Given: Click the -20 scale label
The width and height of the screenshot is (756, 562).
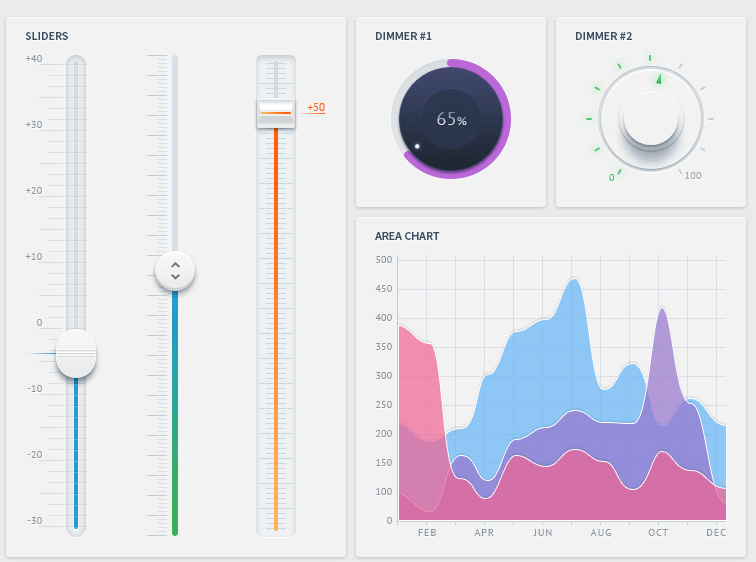Looking at the screenshot, I should click(35, 455).
